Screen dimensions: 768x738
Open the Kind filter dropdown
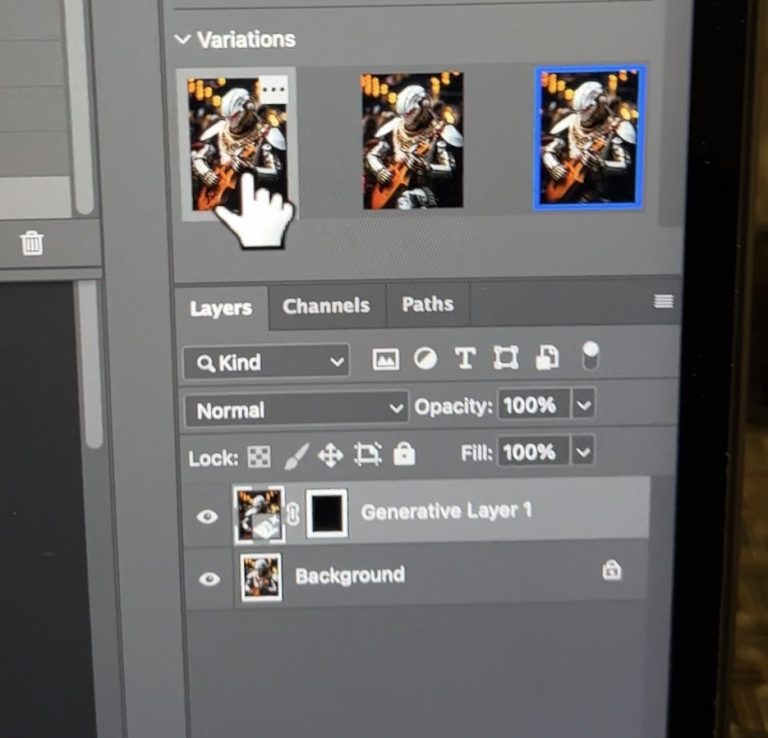tap(266, 362)
